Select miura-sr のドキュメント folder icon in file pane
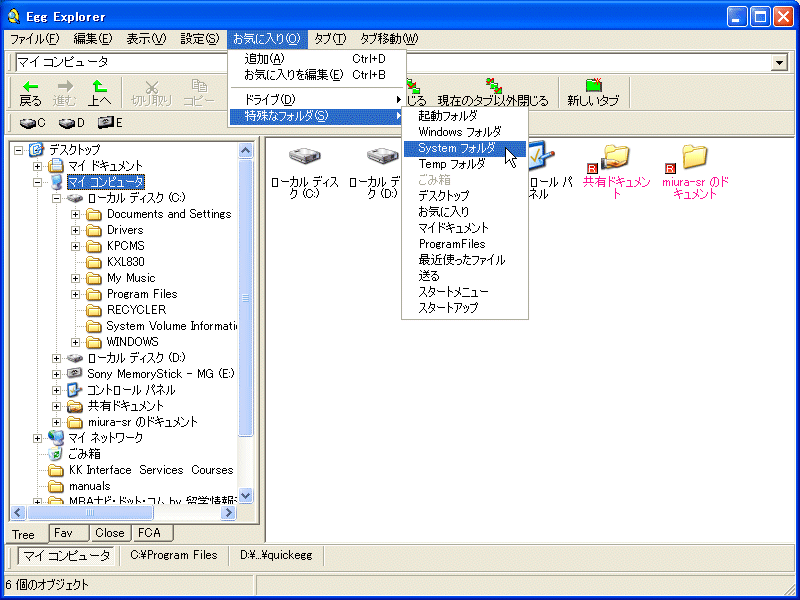Viewport: 800px width, 600px height. [x=693, y=158]
